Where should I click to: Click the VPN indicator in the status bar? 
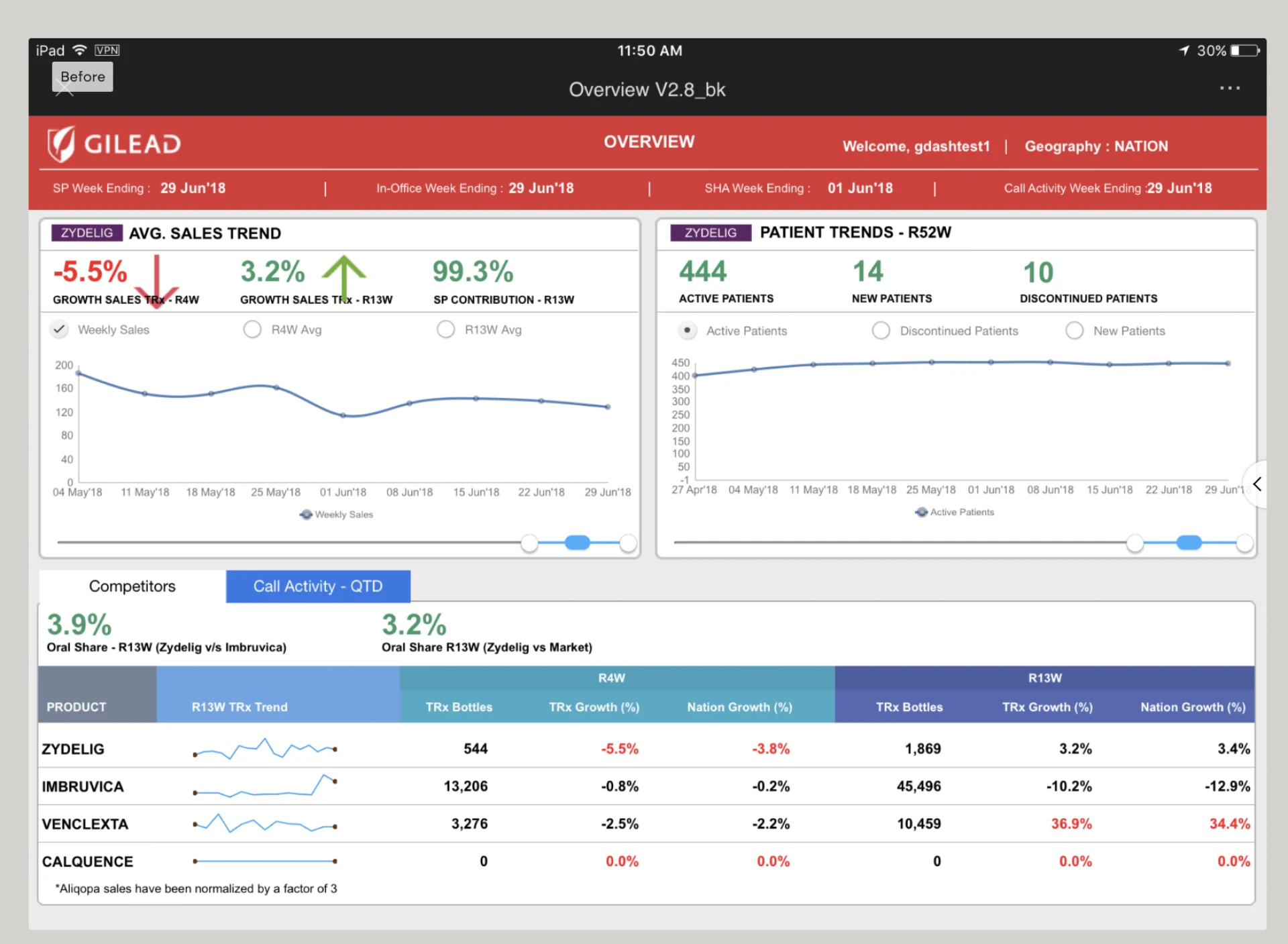107,50
